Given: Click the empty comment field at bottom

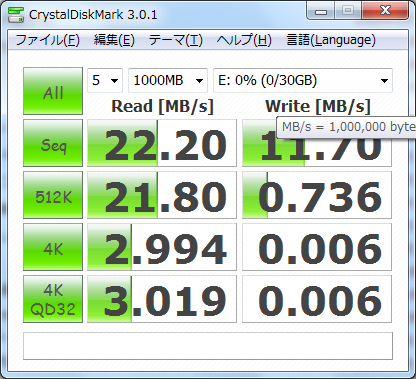Looking at the screenshot, I should coord(208,346).
